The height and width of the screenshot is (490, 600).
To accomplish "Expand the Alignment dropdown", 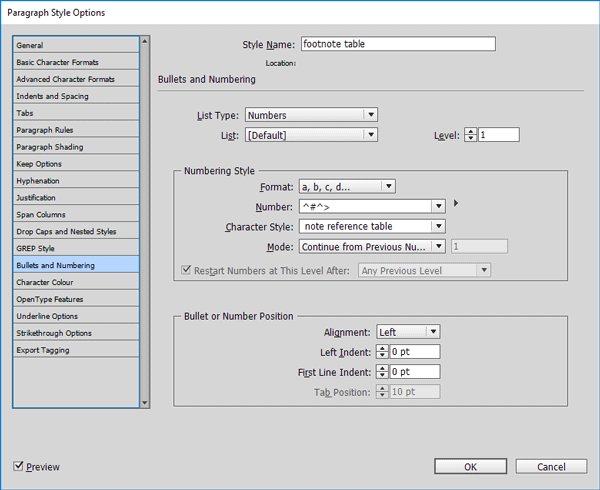I will coord(408,332).
